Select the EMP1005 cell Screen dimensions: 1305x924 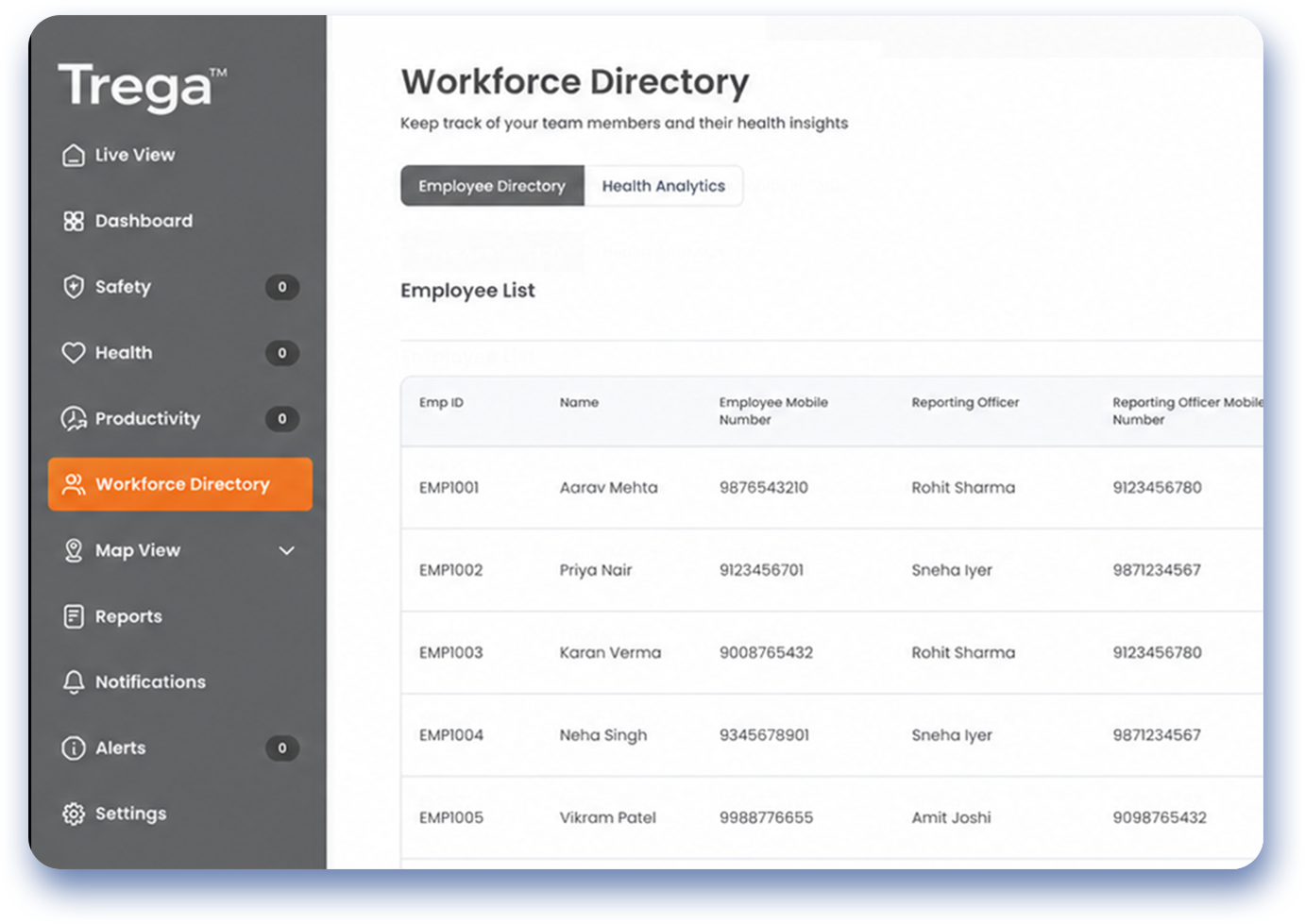451,817
